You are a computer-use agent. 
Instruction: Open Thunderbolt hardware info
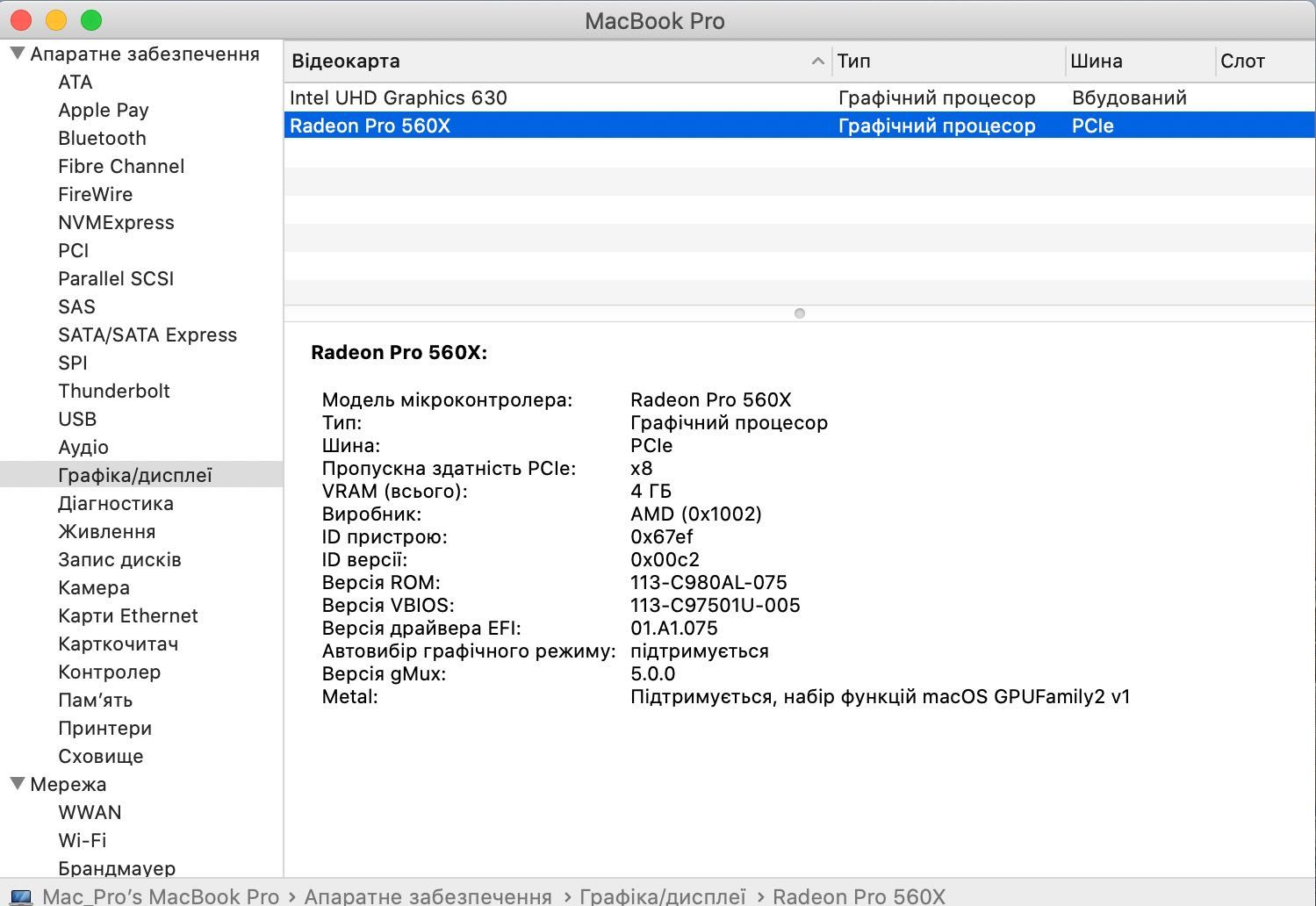click(114, 391)
